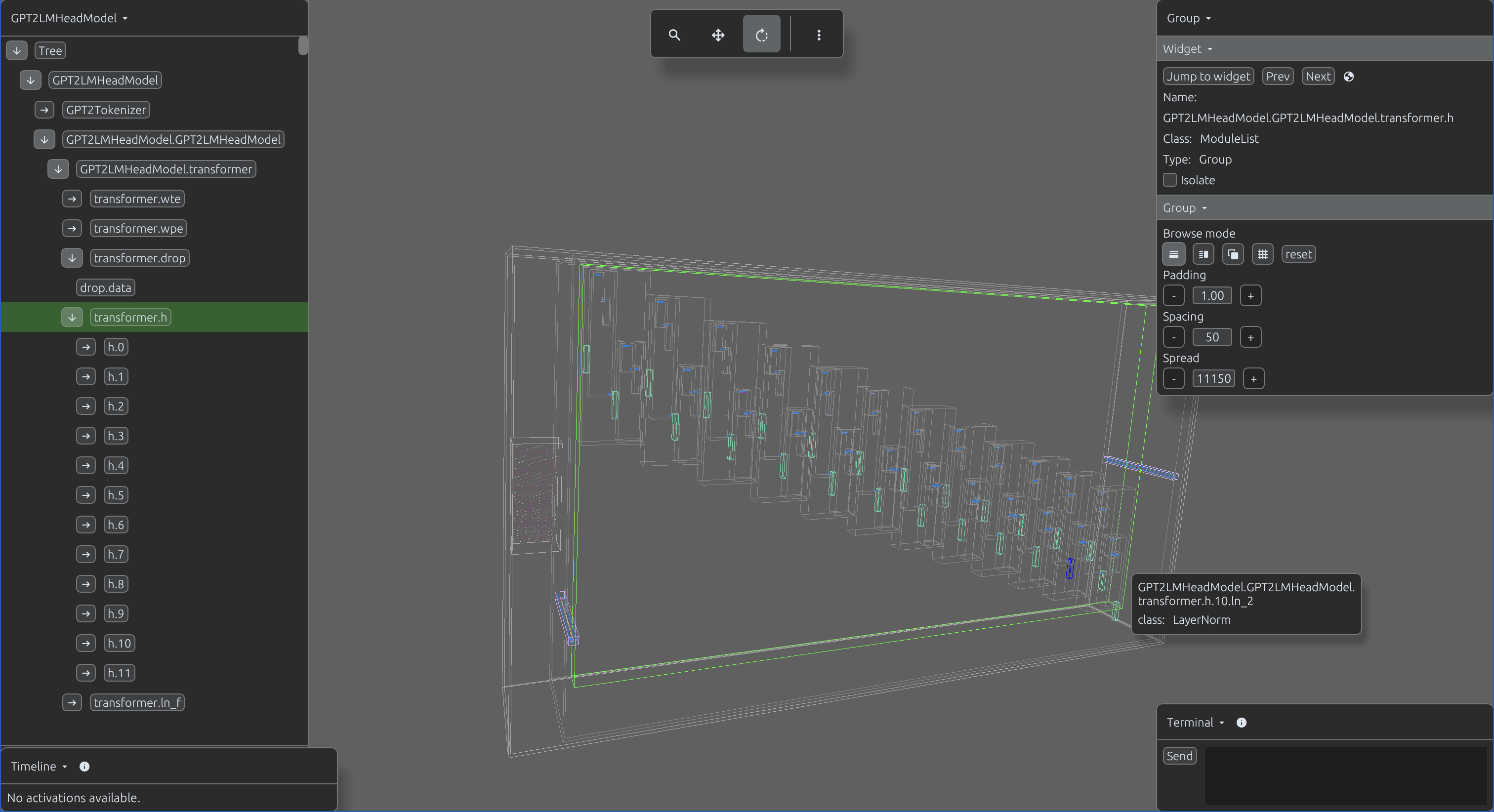The image size is (1494, 812).
Task: Send the terminal command
Action: (x=1179, y=756)
